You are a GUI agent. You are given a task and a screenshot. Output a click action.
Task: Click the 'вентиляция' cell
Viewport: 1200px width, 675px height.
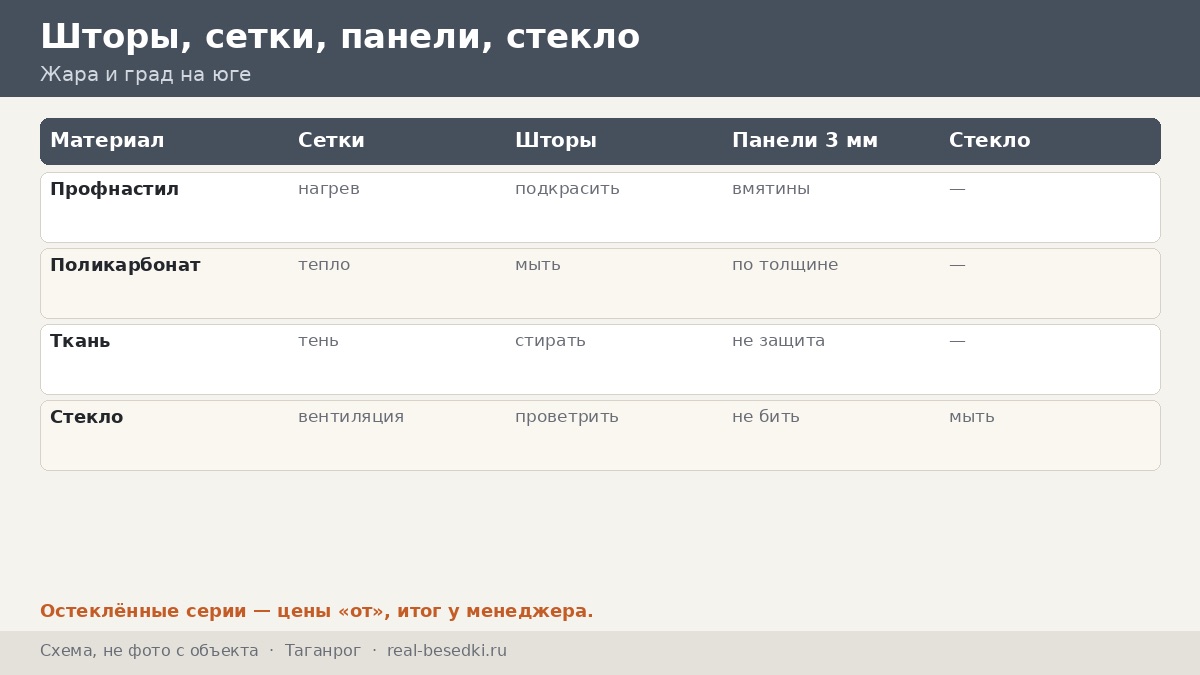[351, 417]
